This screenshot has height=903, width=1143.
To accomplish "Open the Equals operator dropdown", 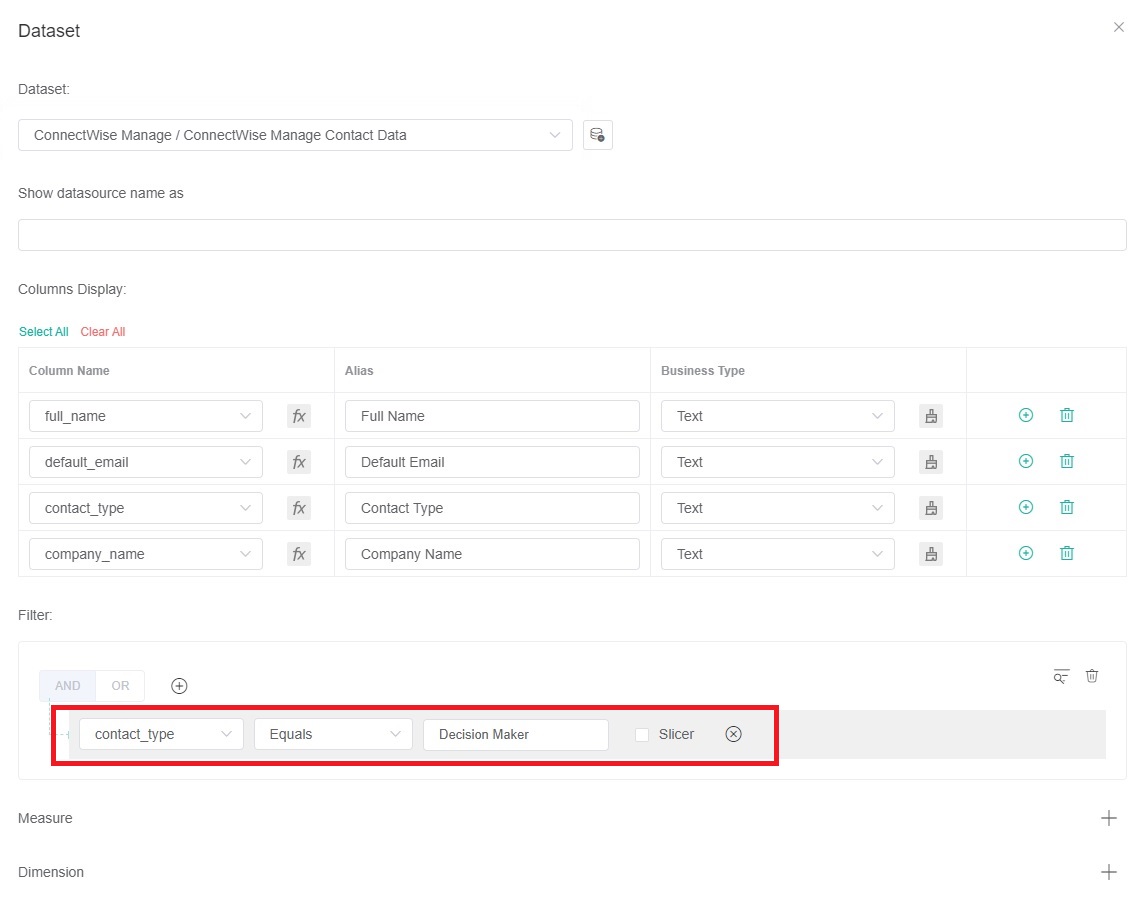I will (333, 734).
